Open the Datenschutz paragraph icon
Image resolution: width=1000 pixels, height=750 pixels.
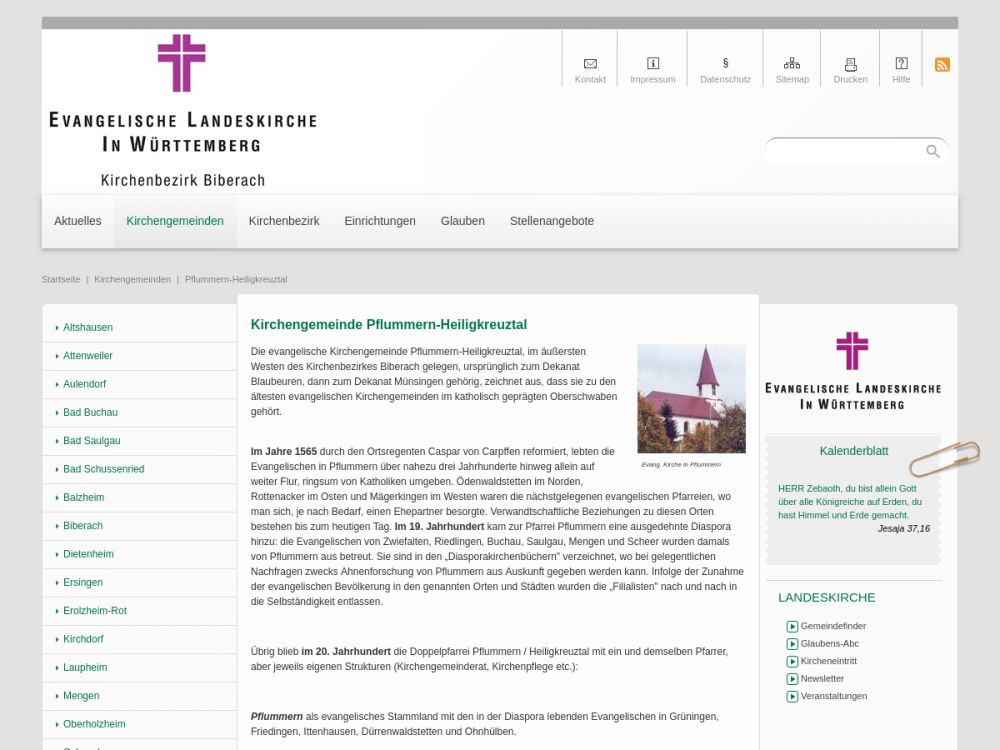pyautogui.click(x=725, y=64)
